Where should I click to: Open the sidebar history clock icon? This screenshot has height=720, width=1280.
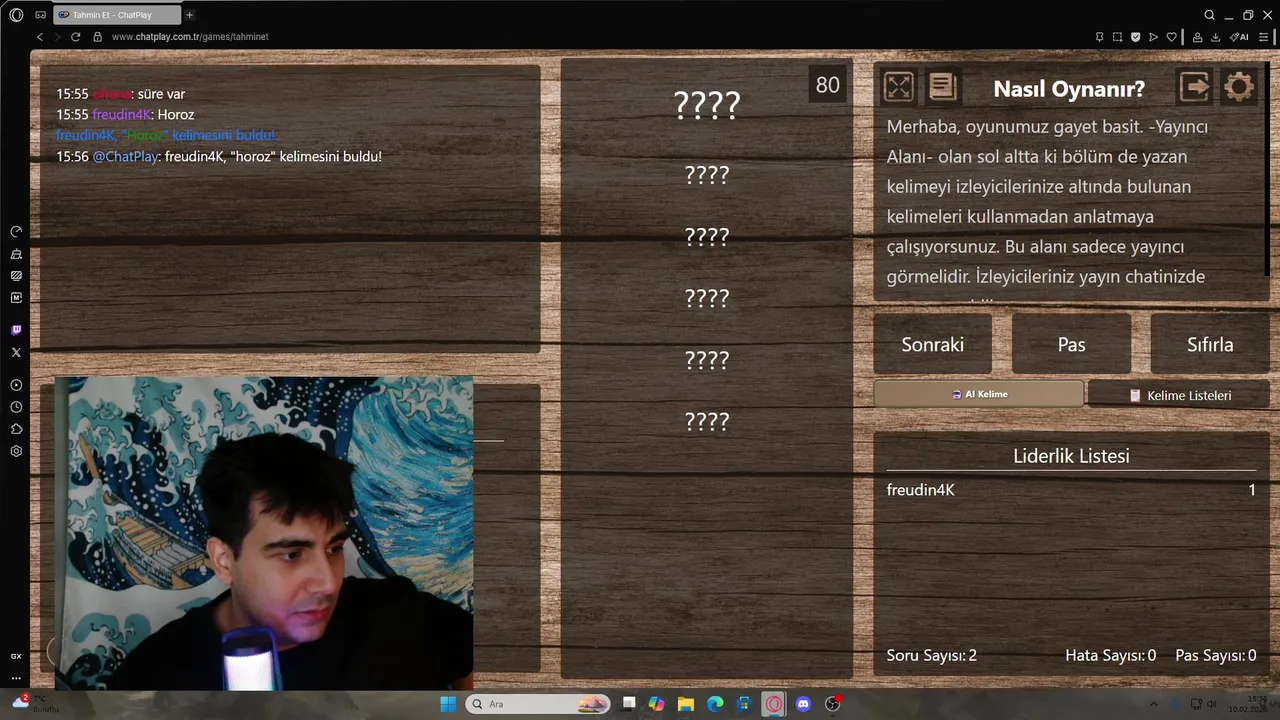(16, 407)
